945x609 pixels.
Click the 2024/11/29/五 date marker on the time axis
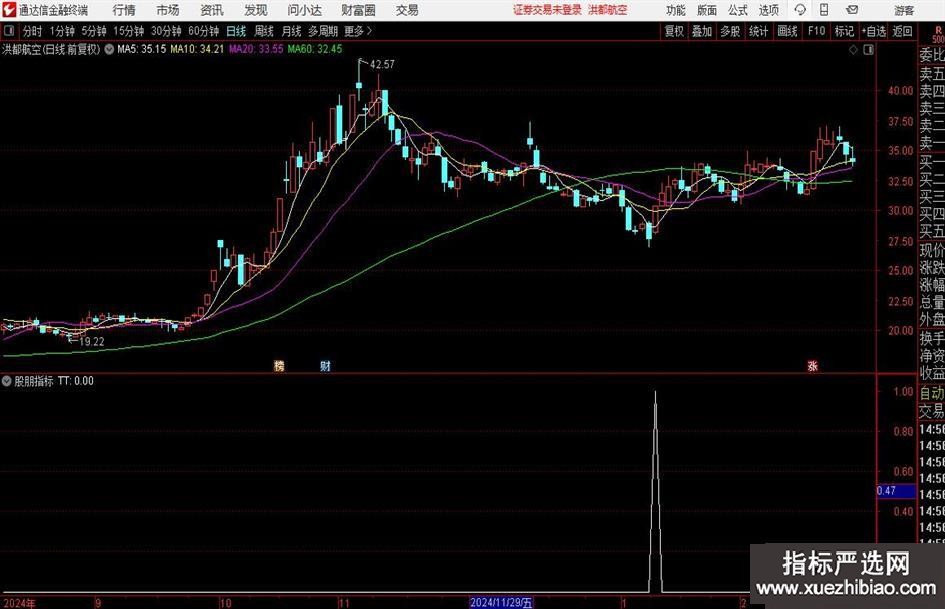click(x=501, y=602)
